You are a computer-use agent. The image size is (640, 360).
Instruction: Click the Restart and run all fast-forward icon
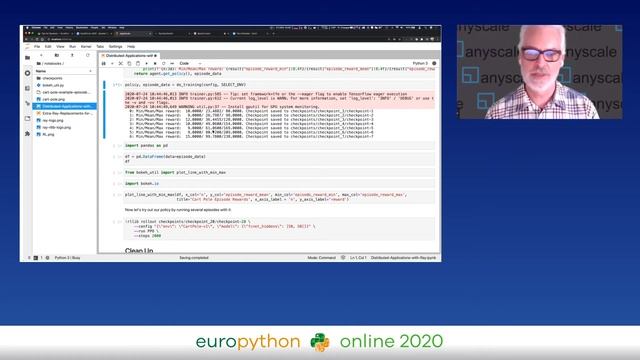pos(172,64)
